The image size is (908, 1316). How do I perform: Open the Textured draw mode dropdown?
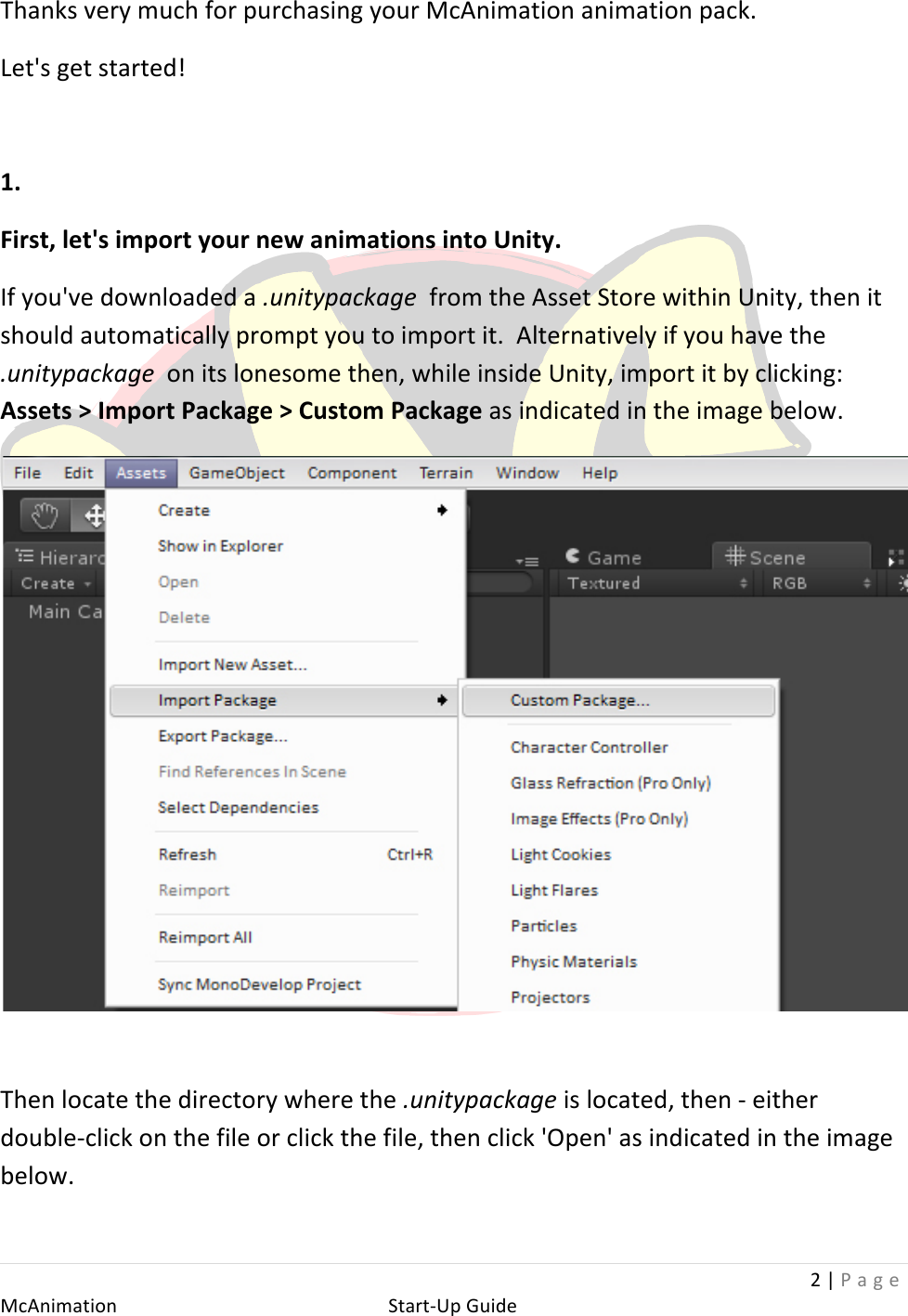(656, 583)
